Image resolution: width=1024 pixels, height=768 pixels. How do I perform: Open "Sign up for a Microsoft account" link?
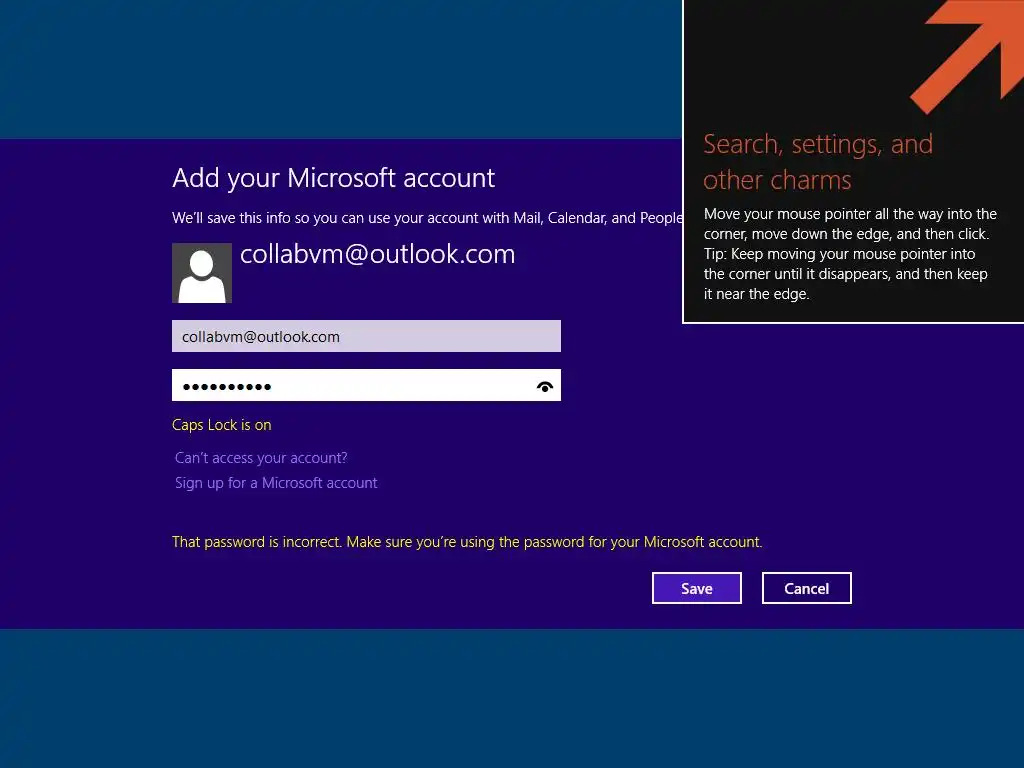(276, 483)
